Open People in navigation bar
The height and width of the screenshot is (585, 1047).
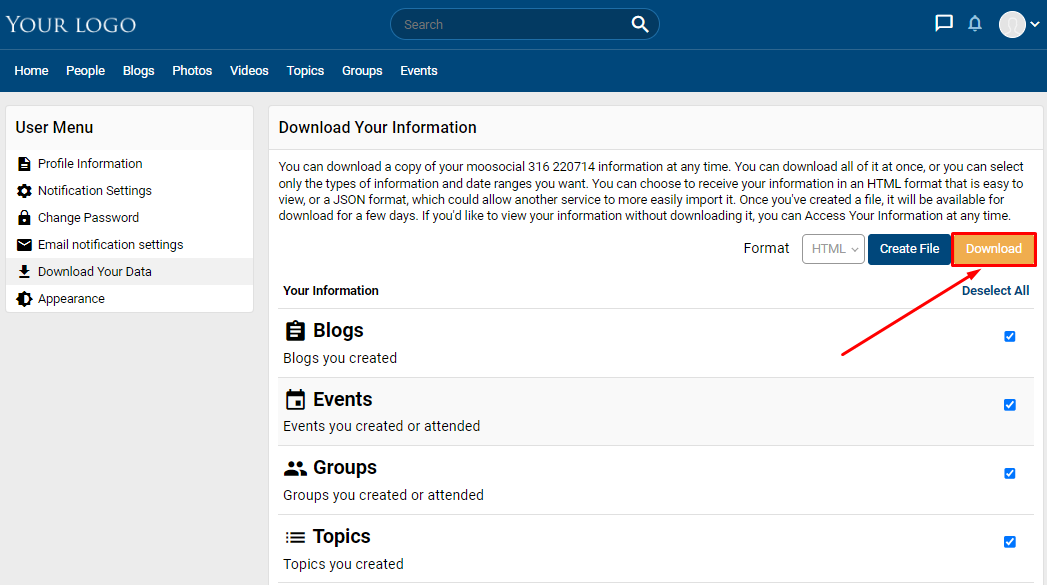click(85, 71)
